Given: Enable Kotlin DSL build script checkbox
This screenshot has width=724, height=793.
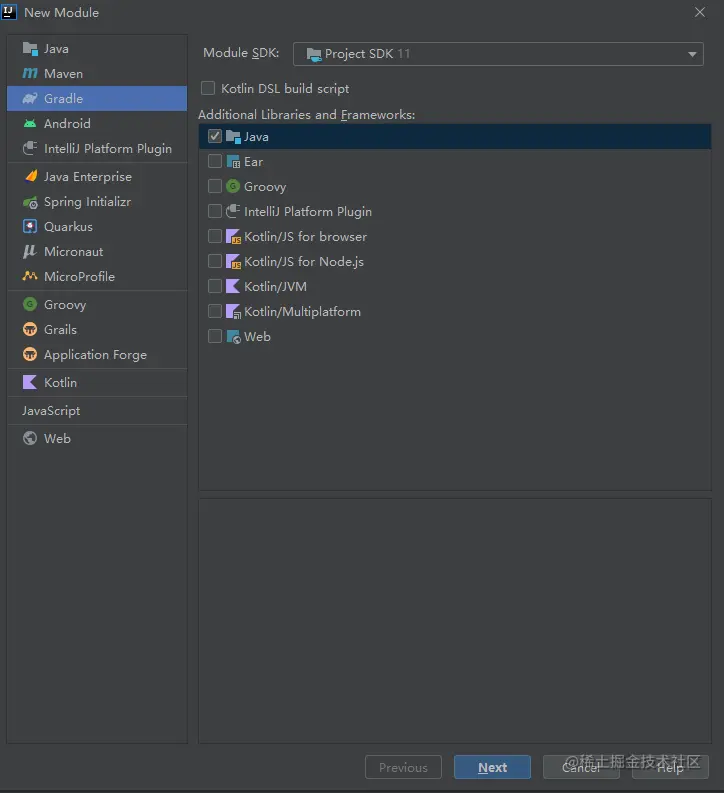Looking at the screenshot, I should [x=208, y=89].
